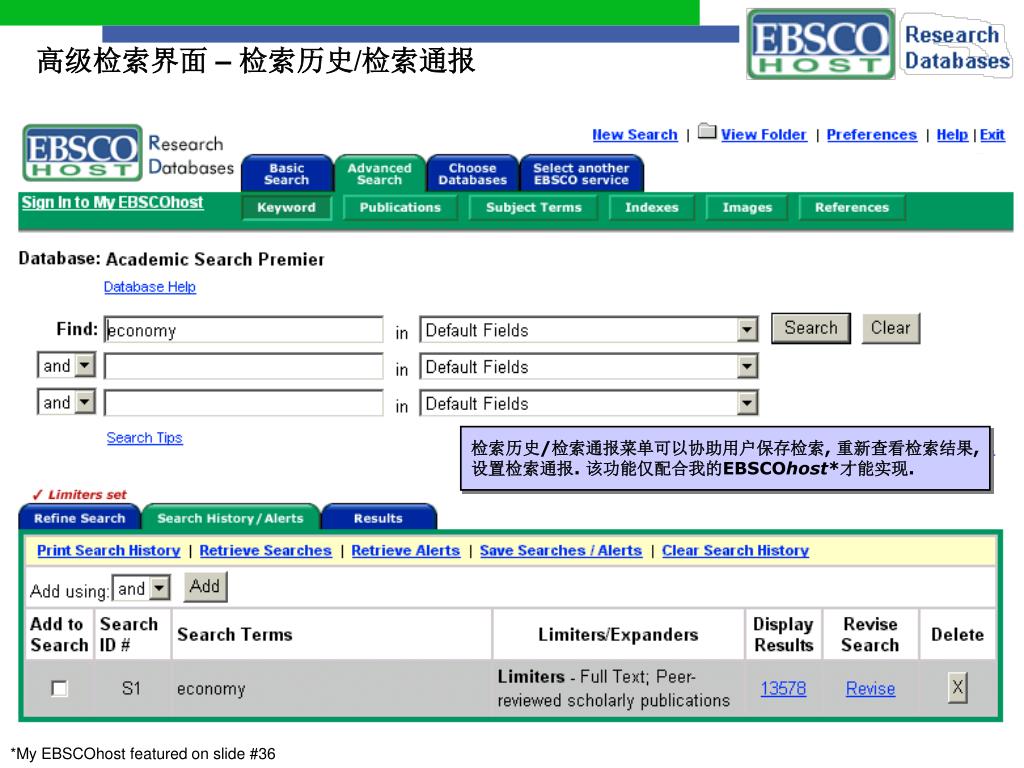
Task: Click the second search term field
Action: pos(244,366)
